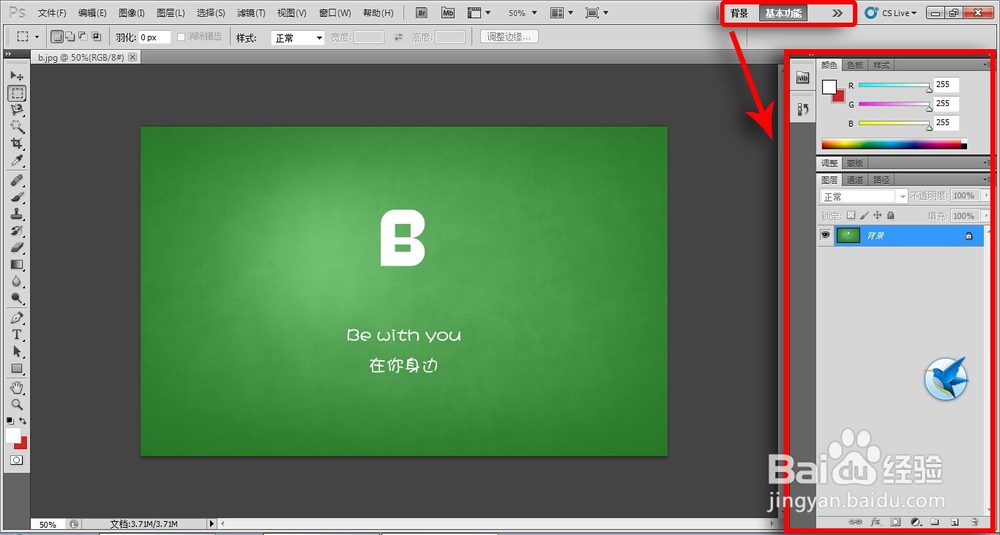
Task: Toggle lock transparent pixels
Action: click(x=851, y=216)
